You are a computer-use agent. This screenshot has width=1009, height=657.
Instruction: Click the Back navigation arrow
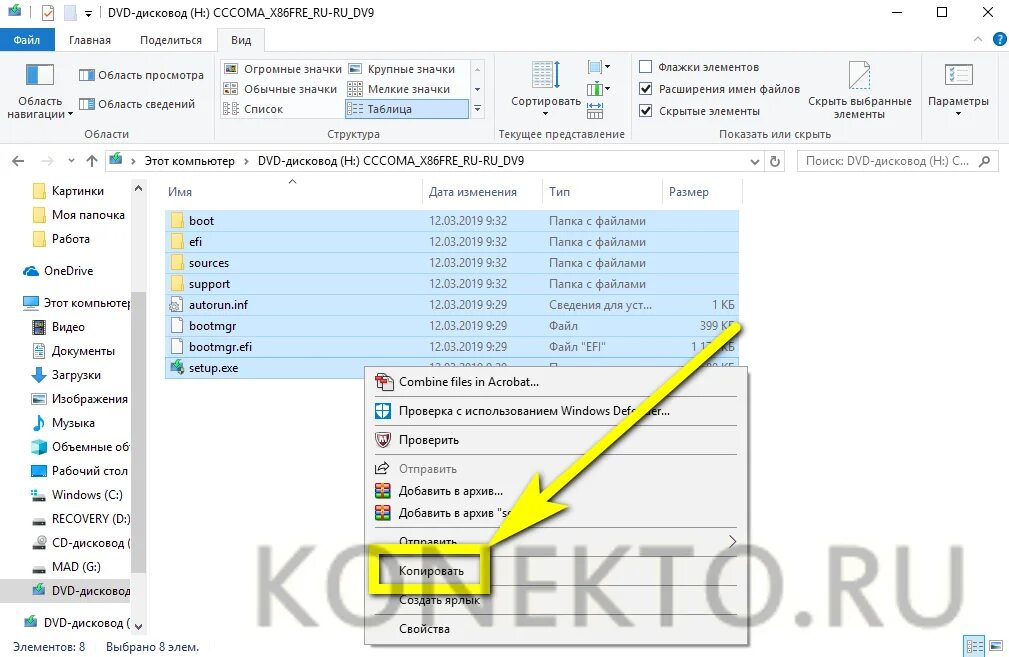(18, 161)
